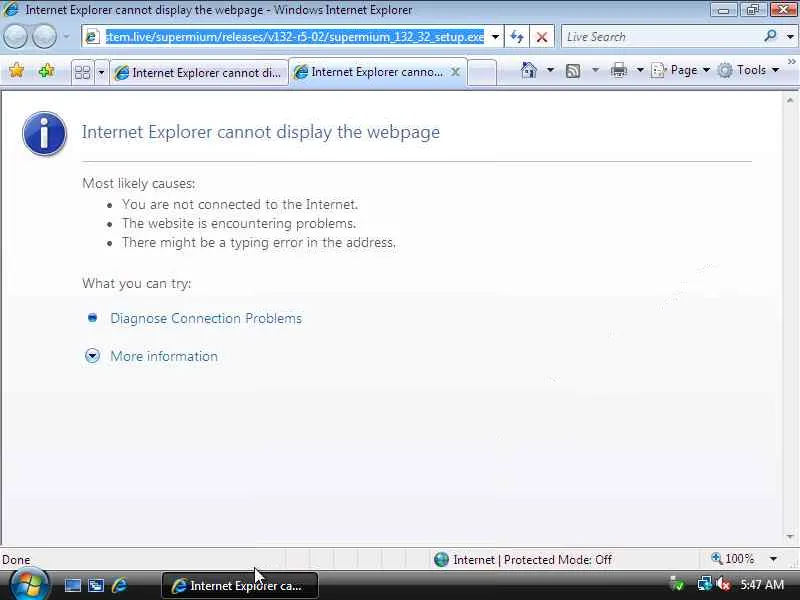Click the network connection tray icon
Screen dimensions: 800x600
pos(705,584)
